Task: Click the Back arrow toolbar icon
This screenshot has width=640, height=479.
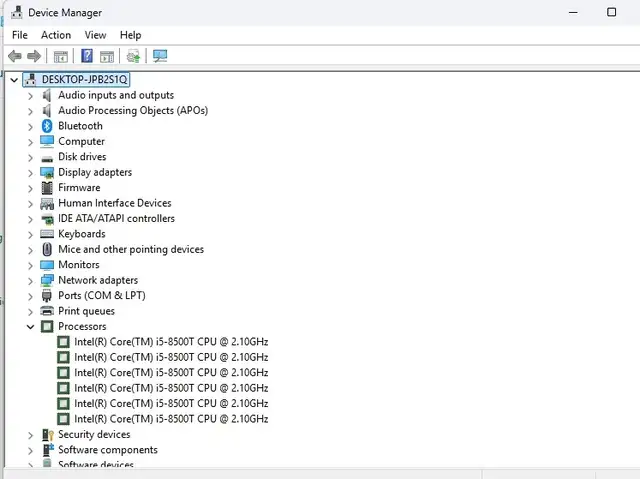Action: click(15, 56)
